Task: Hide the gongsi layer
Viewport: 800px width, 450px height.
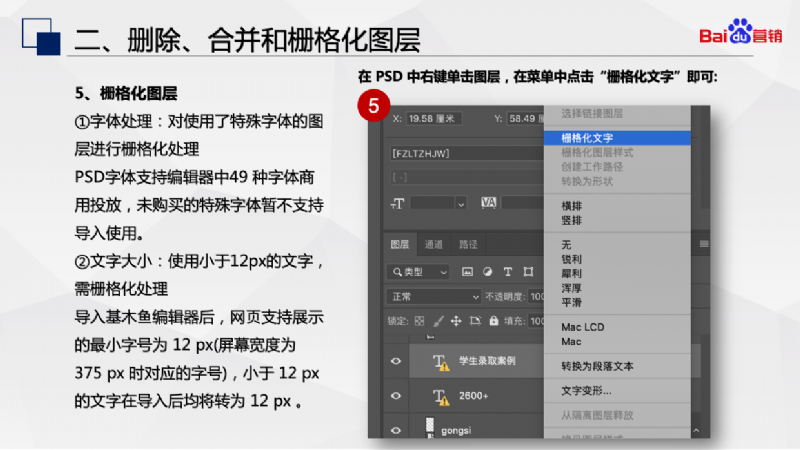Action: [x=396, y=429]
